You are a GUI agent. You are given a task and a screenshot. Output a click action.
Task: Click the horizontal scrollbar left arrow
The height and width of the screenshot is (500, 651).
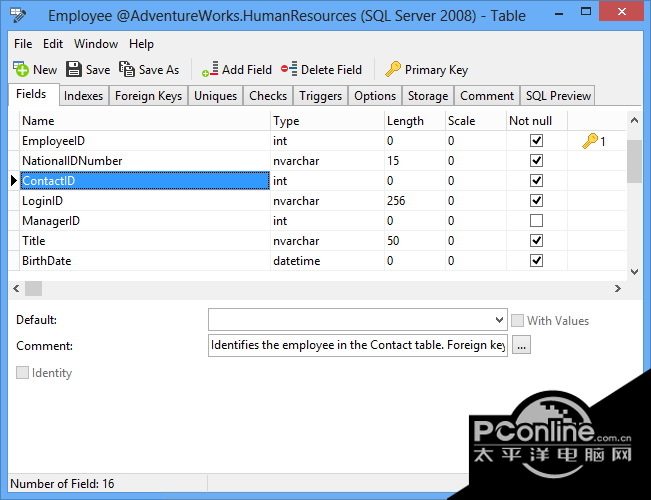[x=16, y=288]
